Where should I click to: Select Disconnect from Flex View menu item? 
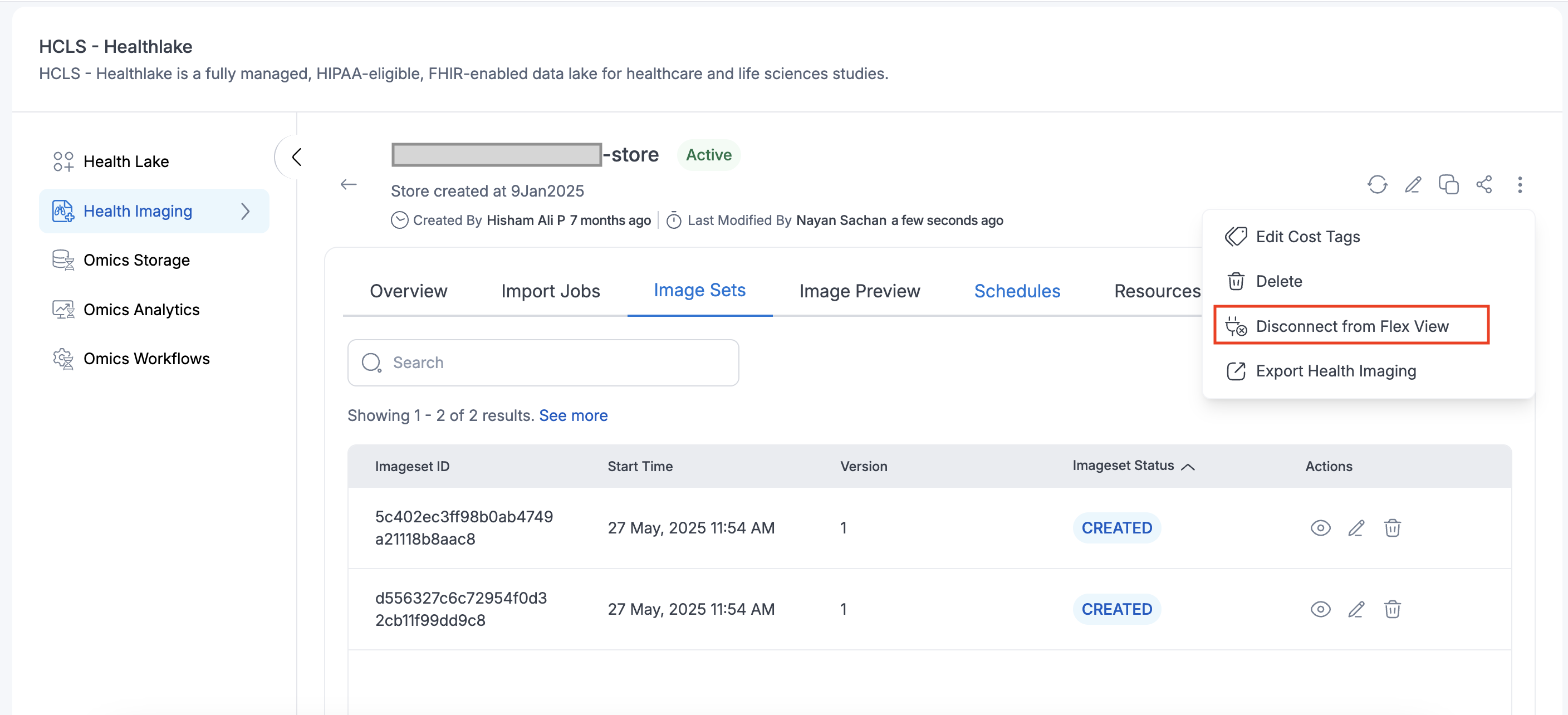point(1351,326)
